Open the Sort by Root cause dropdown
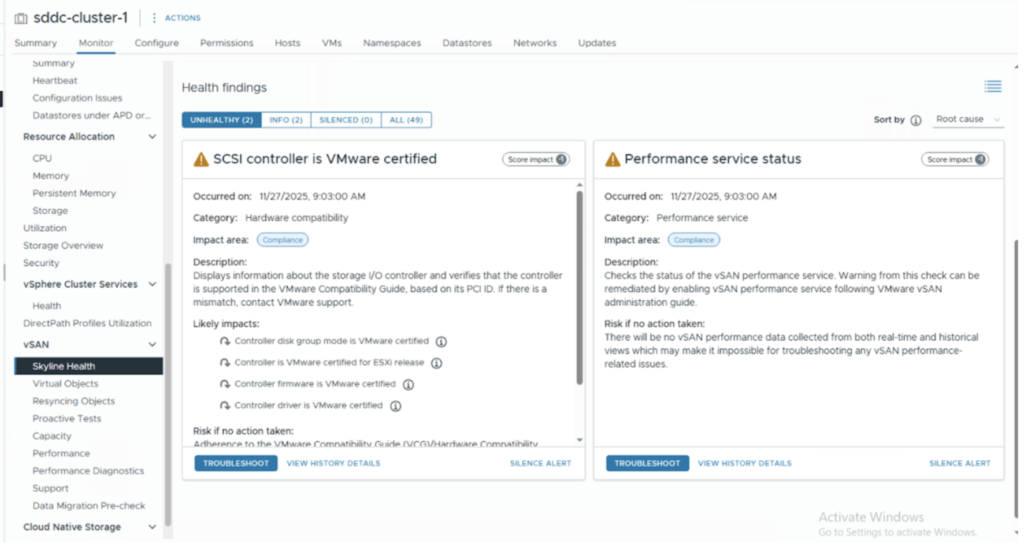The height and width of the screenshot is (551, 1024). click(x=967, y=120)
